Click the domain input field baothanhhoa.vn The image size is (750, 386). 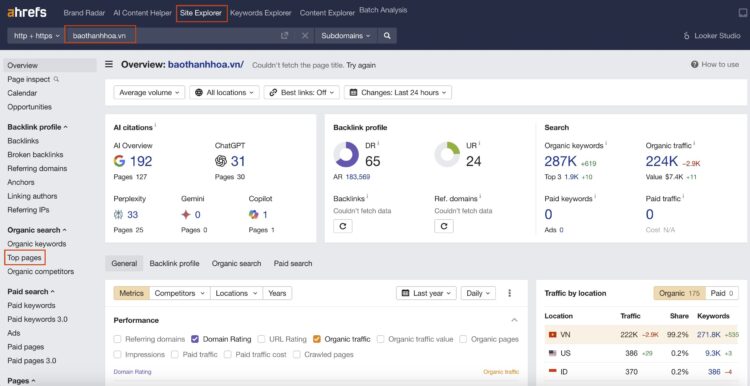point(100,36)
